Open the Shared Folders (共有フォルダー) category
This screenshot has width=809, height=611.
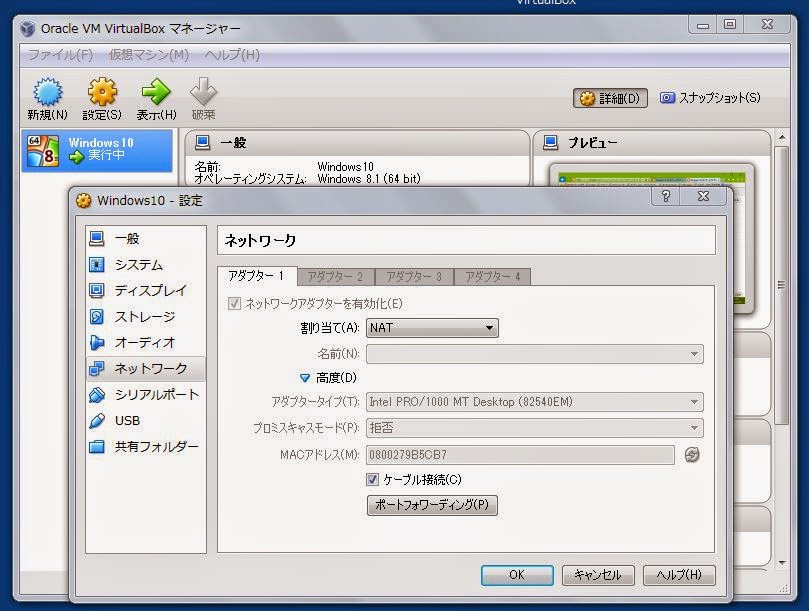145,446
